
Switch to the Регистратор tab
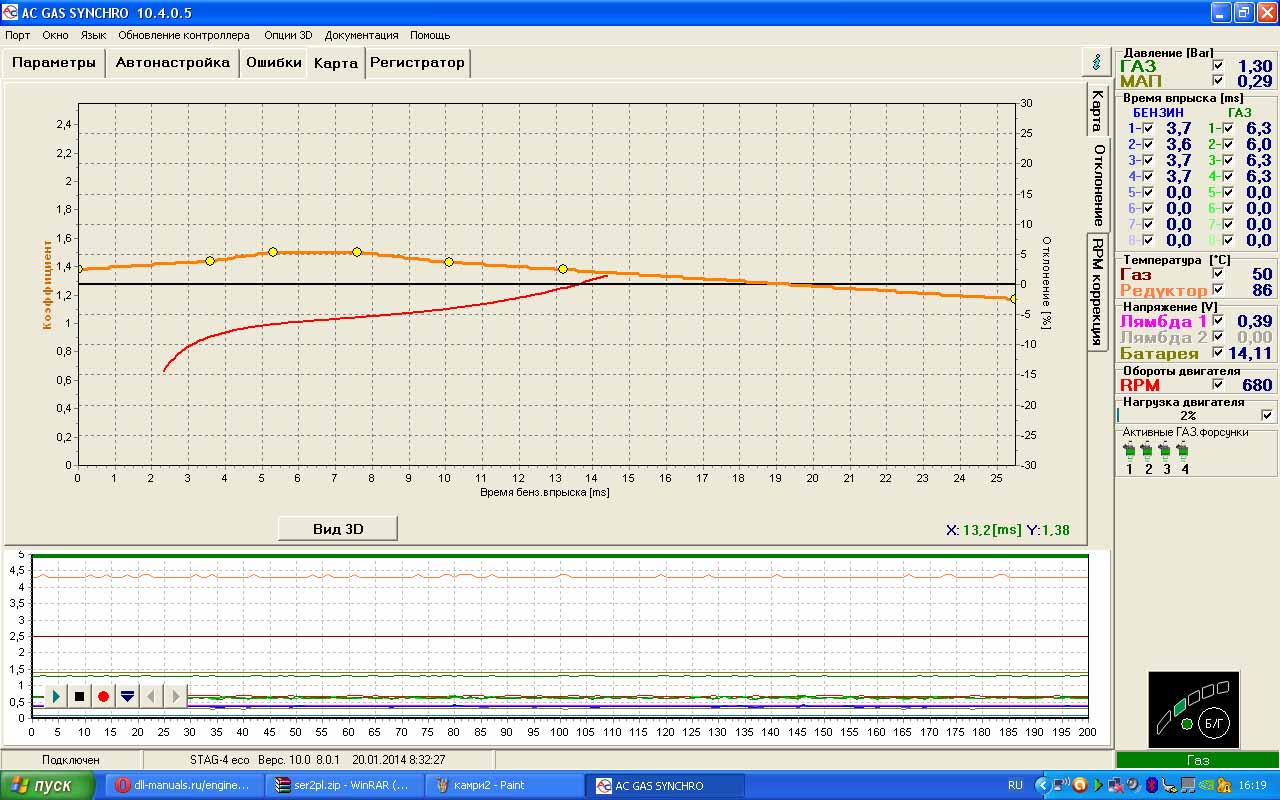pos(417,62)
